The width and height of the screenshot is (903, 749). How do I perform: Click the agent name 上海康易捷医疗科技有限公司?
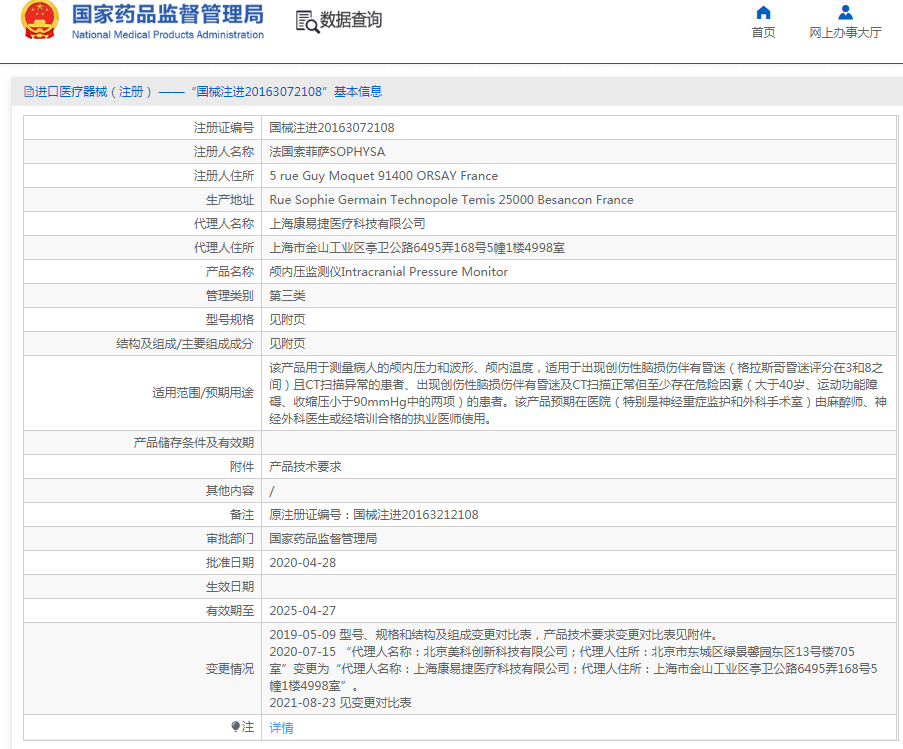click(x=347, y=224)
